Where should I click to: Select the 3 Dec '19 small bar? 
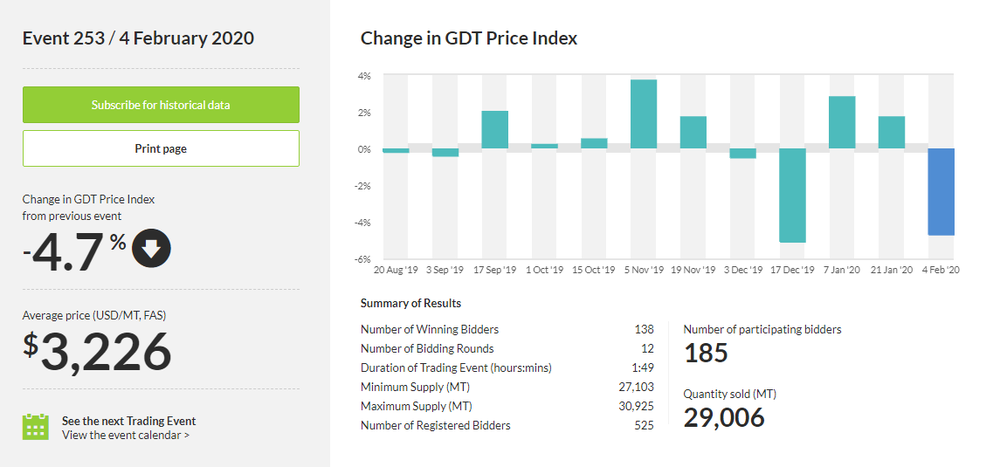tap(743, 154)
